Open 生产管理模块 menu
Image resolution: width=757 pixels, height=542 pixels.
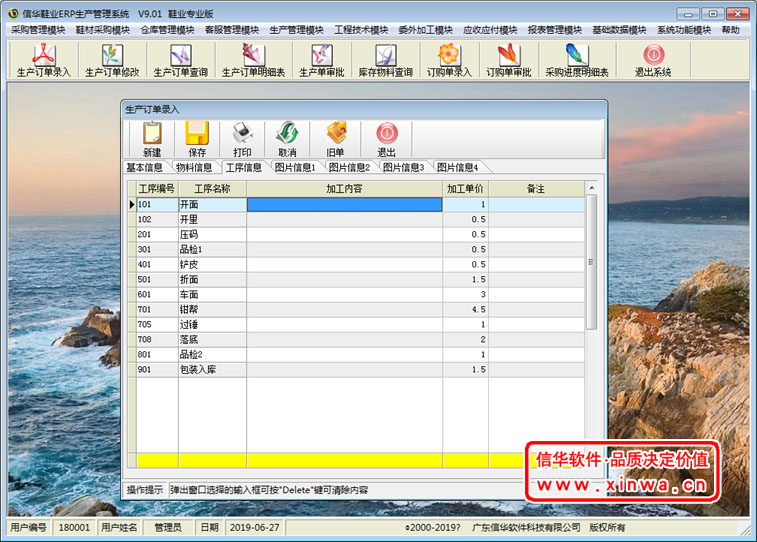(296, 30)
